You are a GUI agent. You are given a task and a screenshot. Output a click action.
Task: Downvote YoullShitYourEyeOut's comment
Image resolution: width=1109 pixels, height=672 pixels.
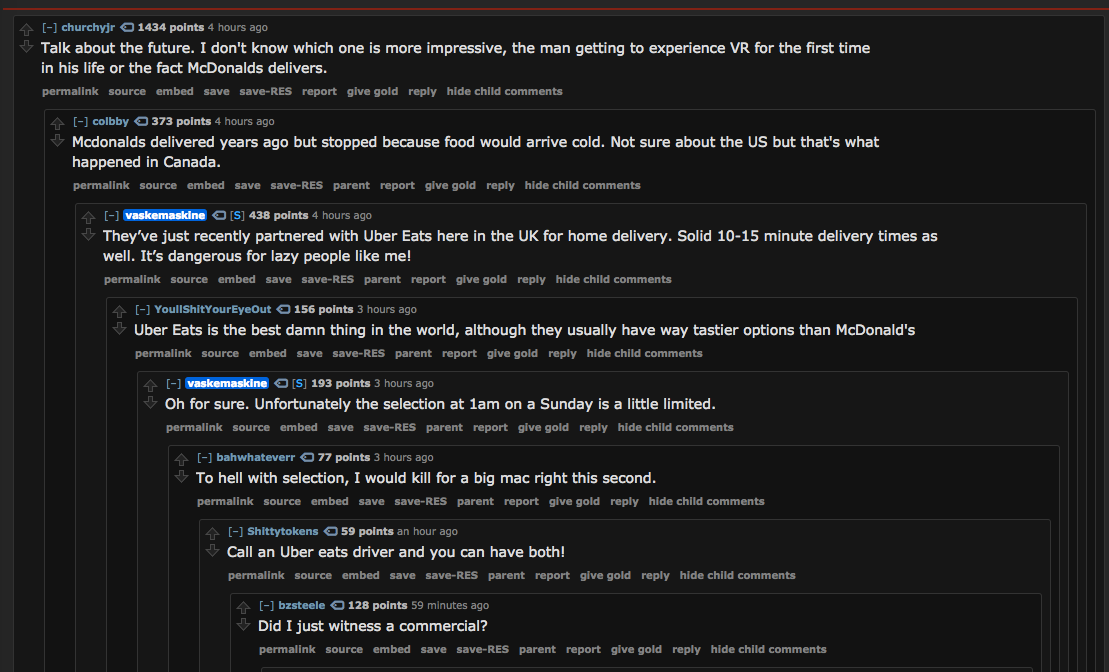click(120, 329)
